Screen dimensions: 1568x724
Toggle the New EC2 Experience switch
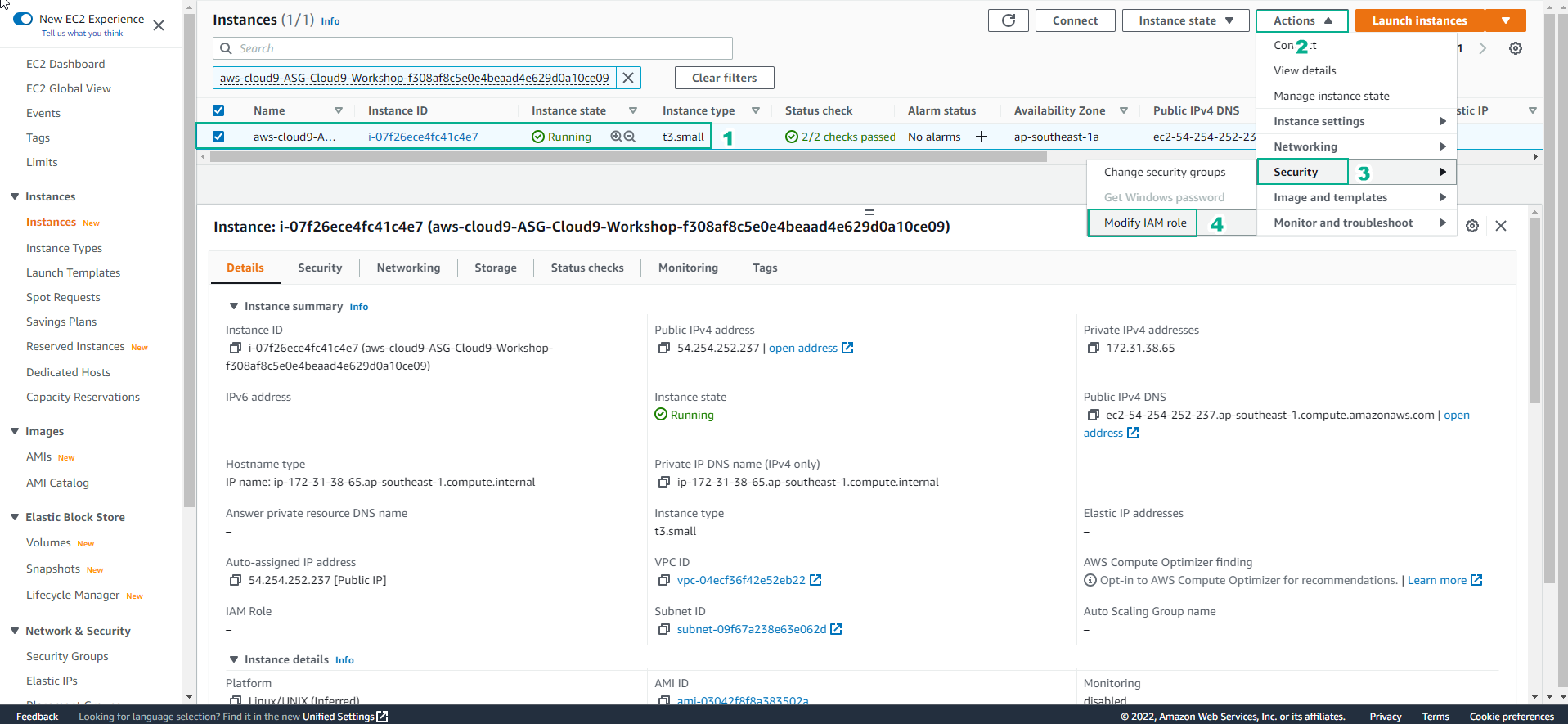click(23, 19)
